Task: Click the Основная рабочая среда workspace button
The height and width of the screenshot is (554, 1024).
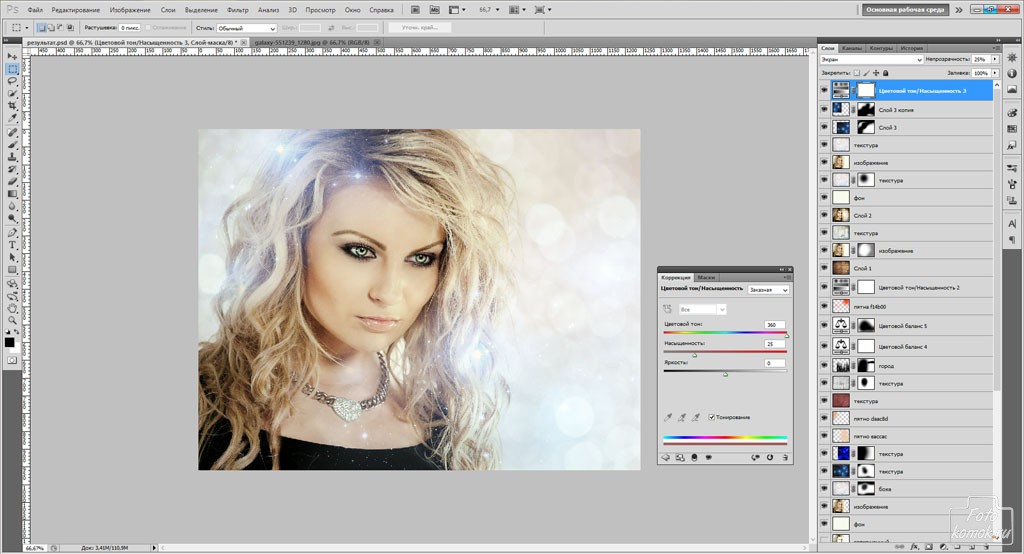Action: (x=906, y=10)
